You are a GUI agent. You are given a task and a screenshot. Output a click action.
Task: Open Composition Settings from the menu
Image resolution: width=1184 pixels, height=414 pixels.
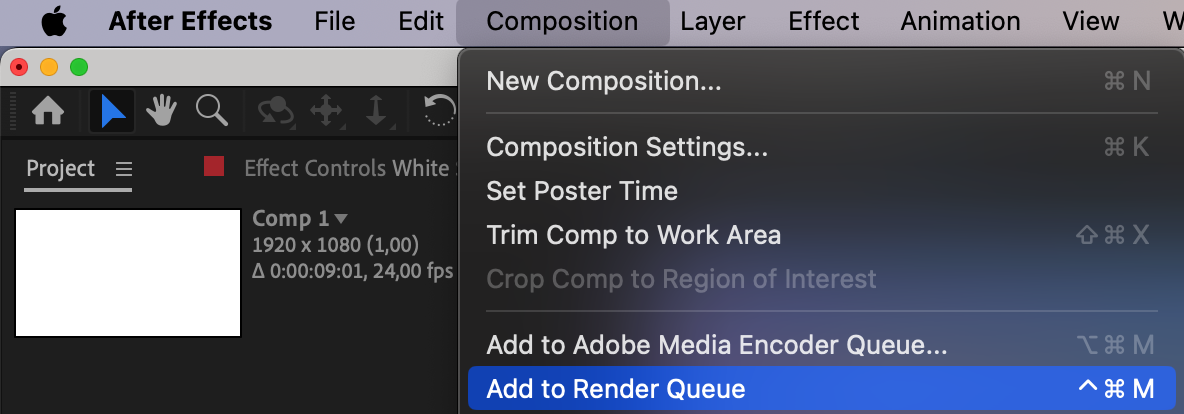[627, 147]
